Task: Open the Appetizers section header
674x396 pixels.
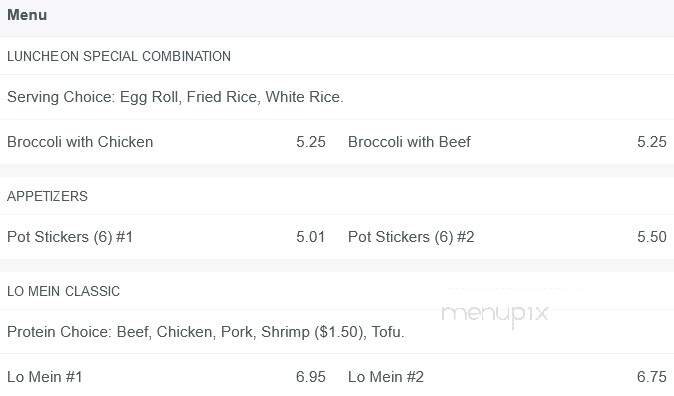Action: click(x=47, y=196)
